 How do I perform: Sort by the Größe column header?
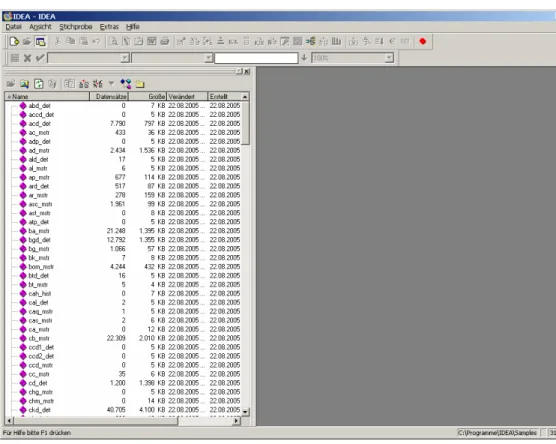tap(148, 96)
